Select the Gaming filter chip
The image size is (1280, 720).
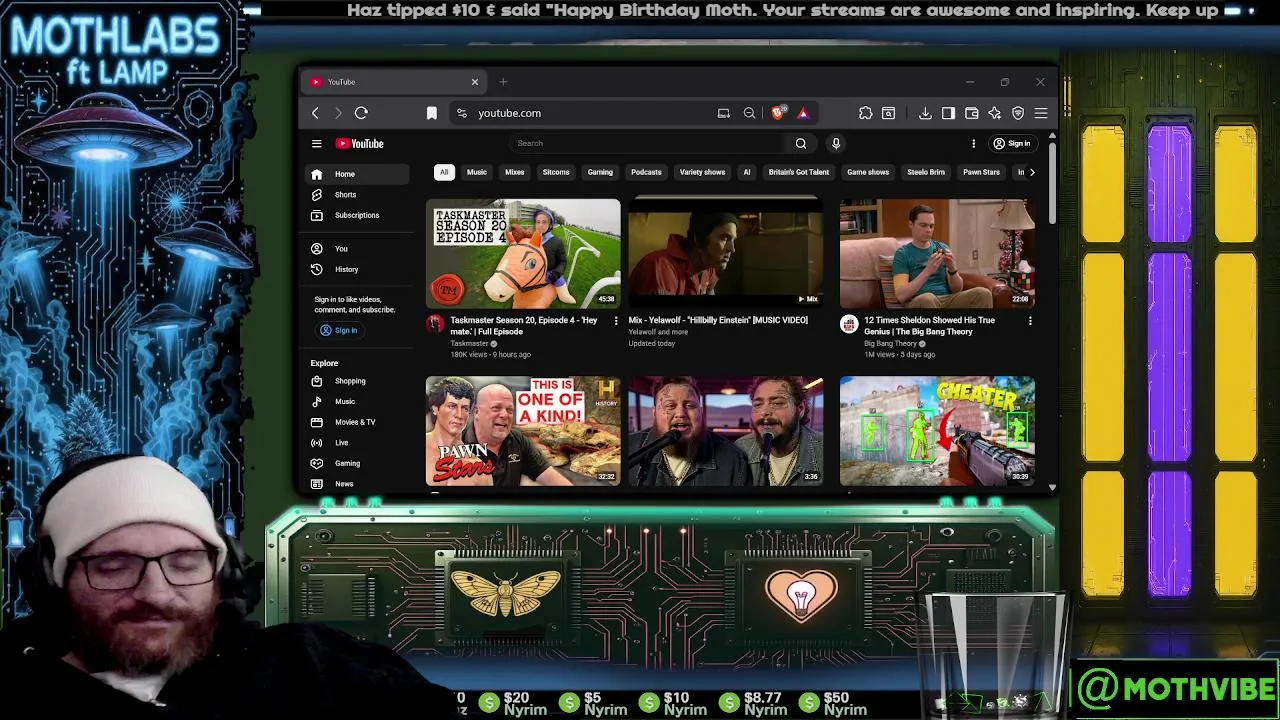[600, 172]
